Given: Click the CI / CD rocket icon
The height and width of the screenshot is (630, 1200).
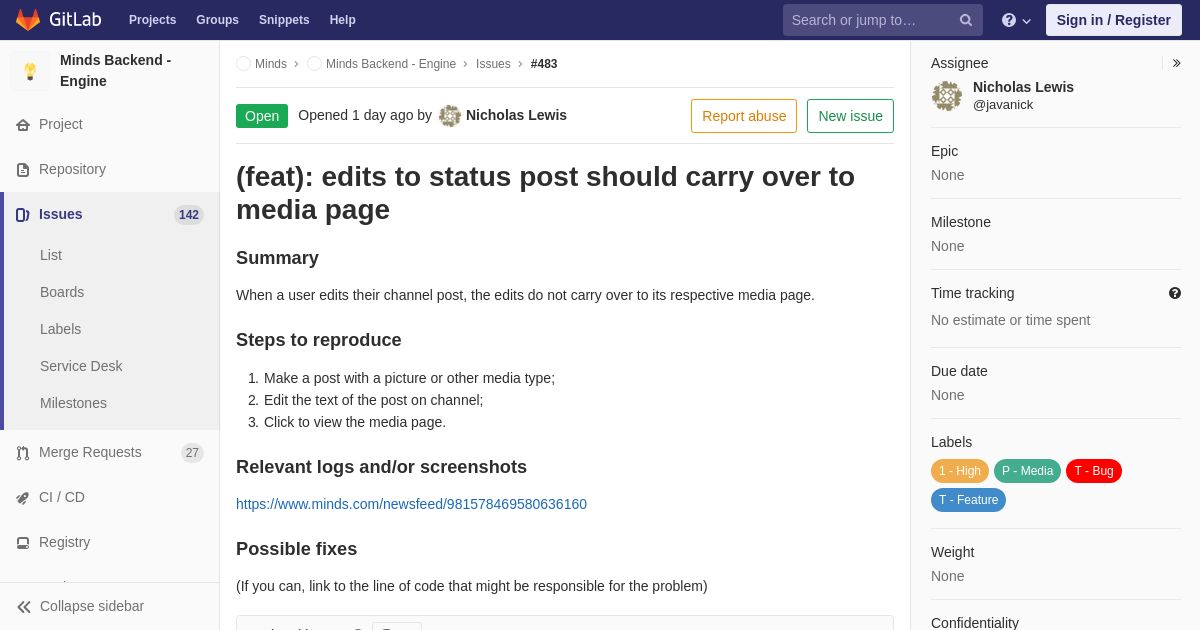Looking at the screenshot, I should [23, 498].
